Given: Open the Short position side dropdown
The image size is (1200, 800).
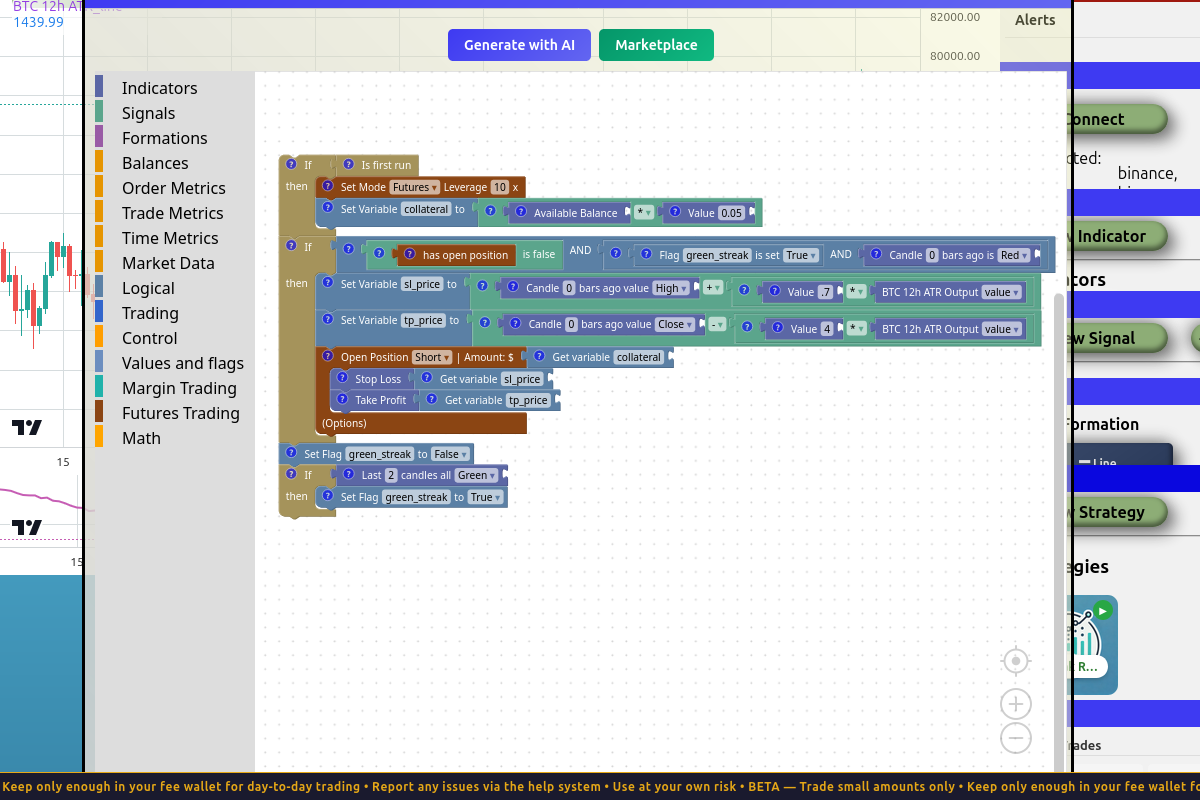Looking at the screenshot, I should (x=433, y=357).
